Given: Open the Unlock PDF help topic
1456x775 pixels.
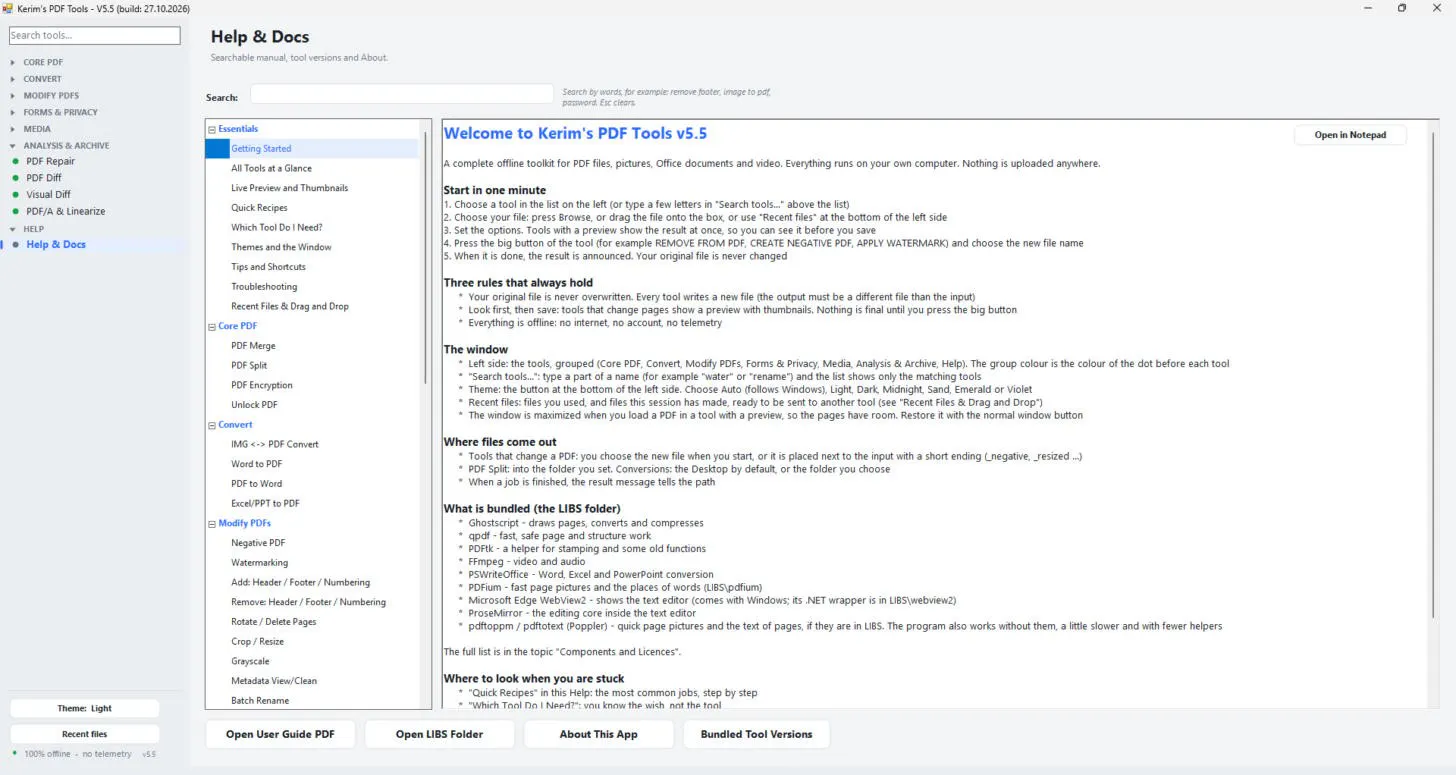Looking at the screenshot, I should tap(254, 405).
